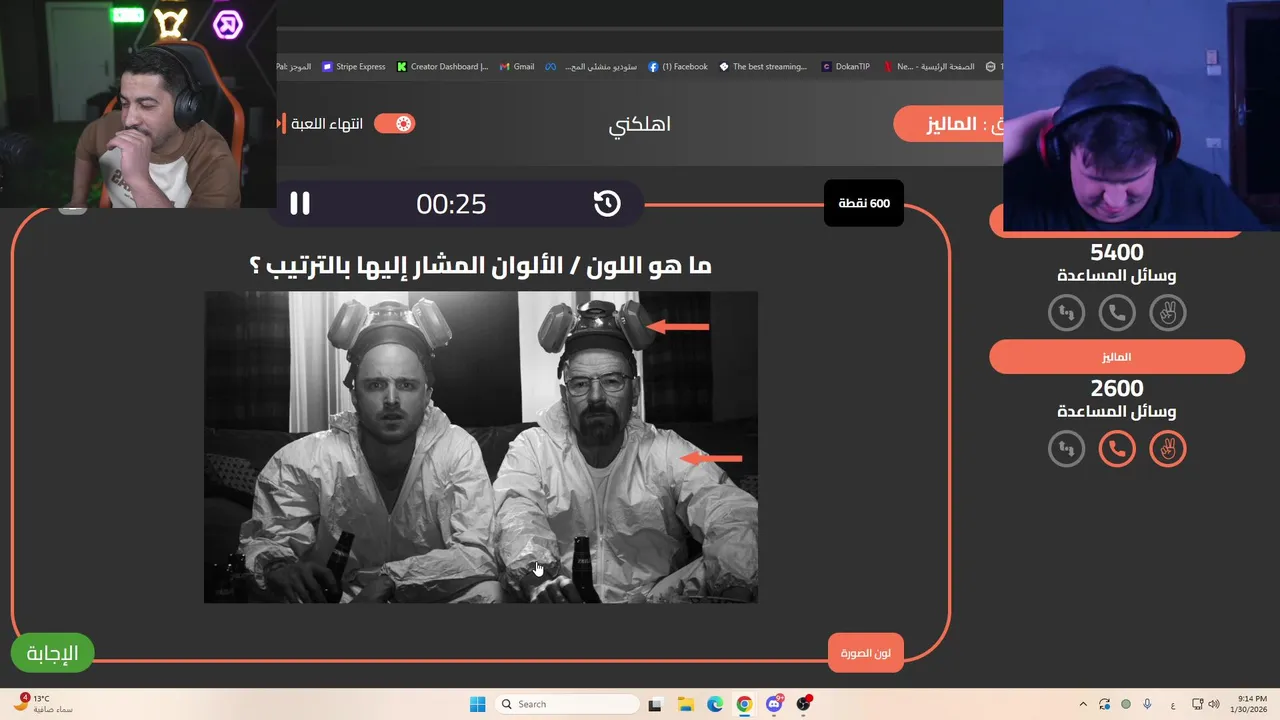Viewport: 1280px width, 720px height.
Task: Open Windows Start menu
Action: coord(477,704)
